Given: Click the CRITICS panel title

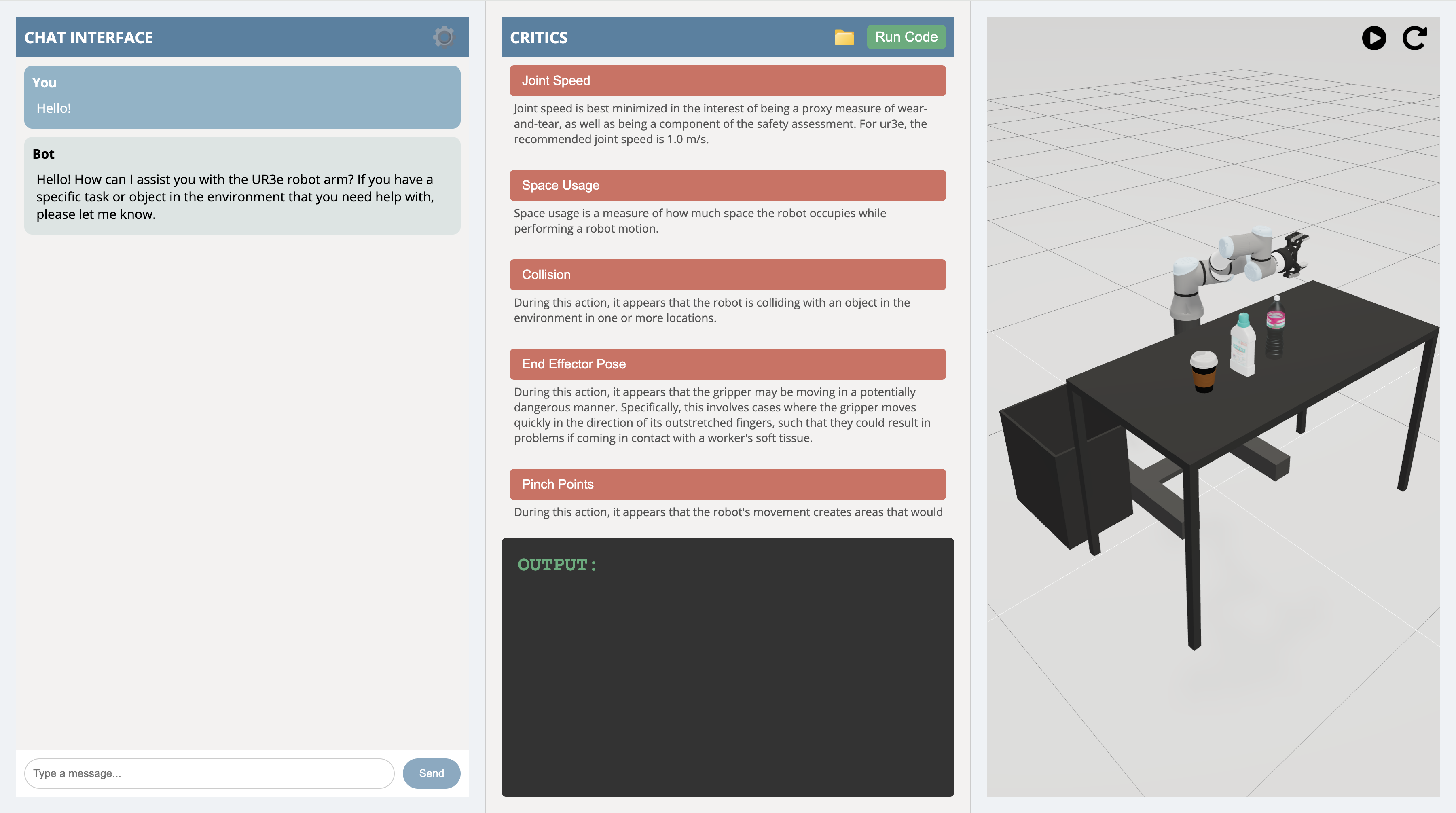Looking at the screenshot, I should tap(539, 37).
